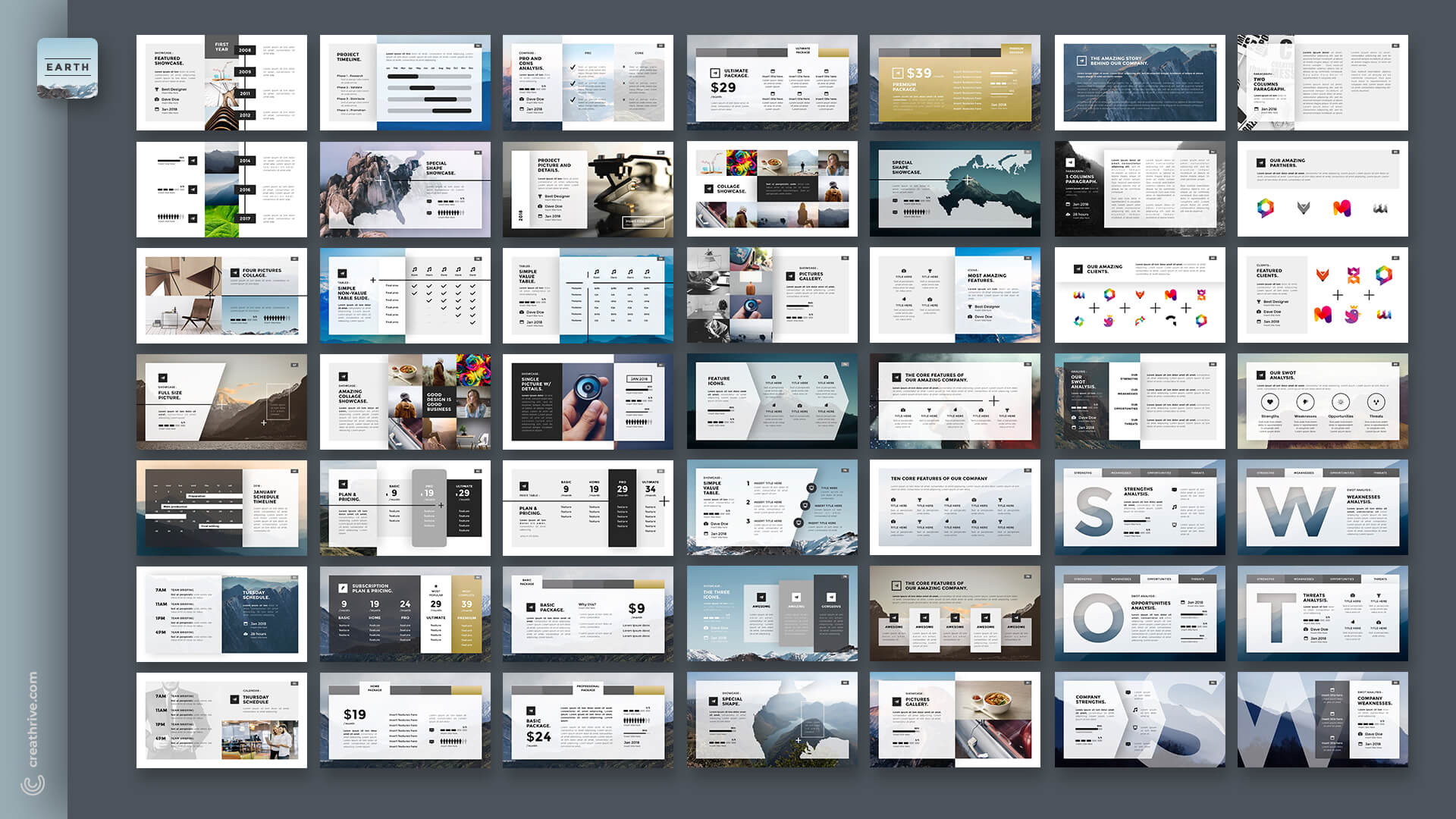Click the colorful M logo on Our Amazing Clients slide
The image size is (1456, 819).
point(1171,295)
